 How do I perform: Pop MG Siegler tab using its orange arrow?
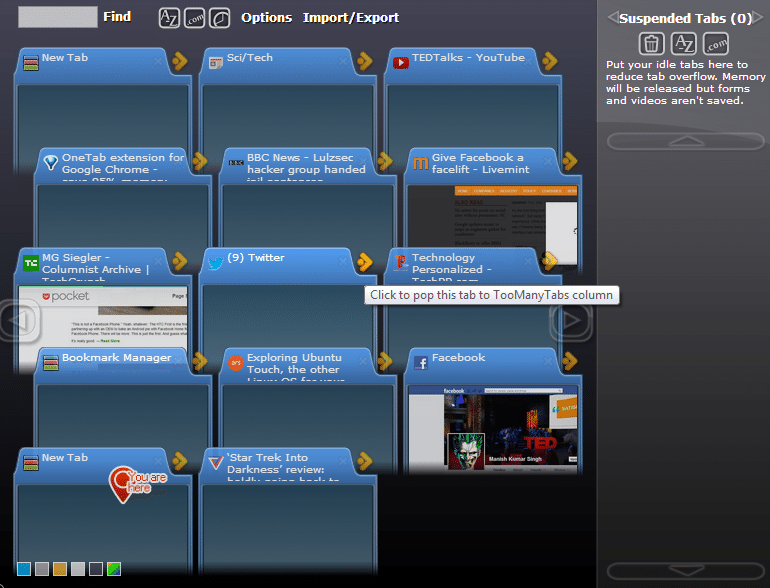180,261
